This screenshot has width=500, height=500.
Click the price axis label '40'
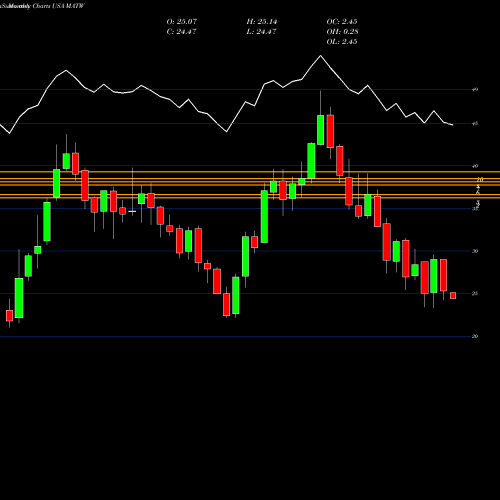[x=475, y=166]
